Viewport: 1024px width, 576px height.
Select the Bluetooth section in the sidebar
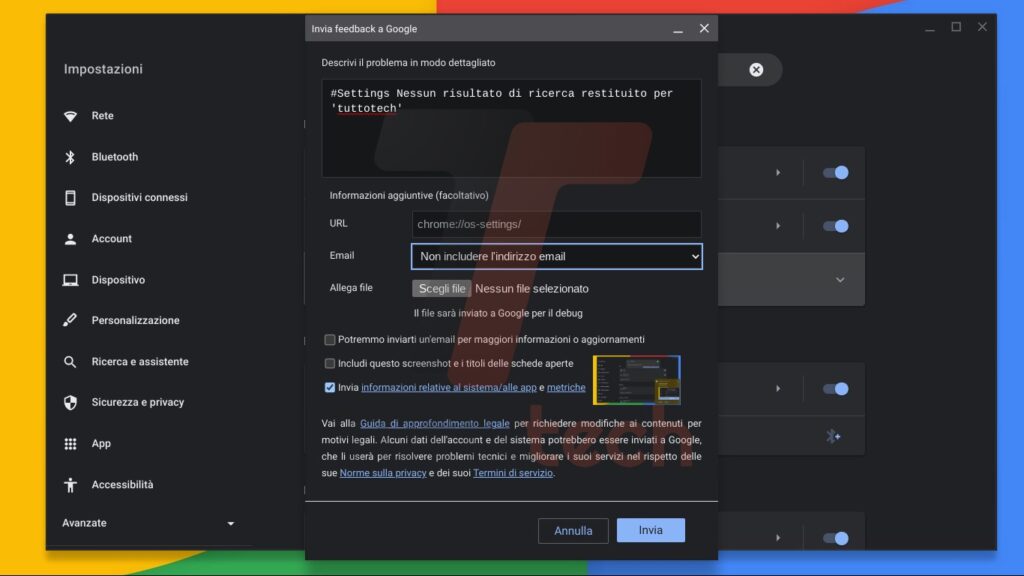(x=114, y=156)
